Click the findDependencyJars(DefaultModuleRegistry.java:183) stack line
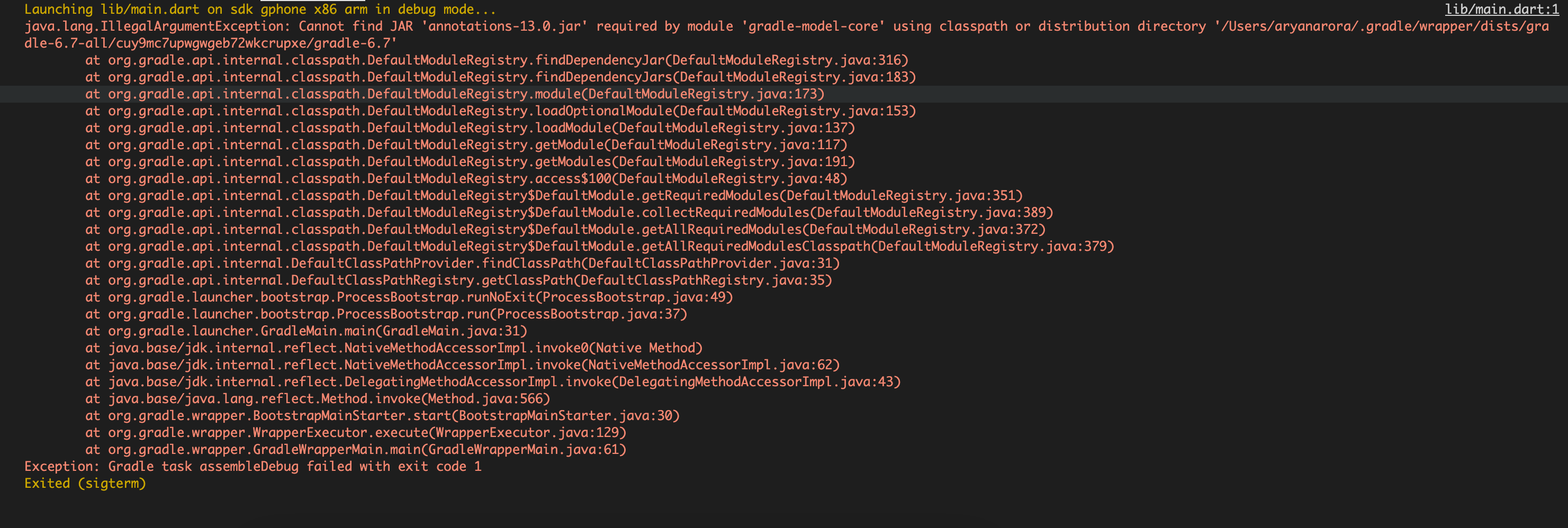This screenshot has width=1568, height=528. [500, 77]
